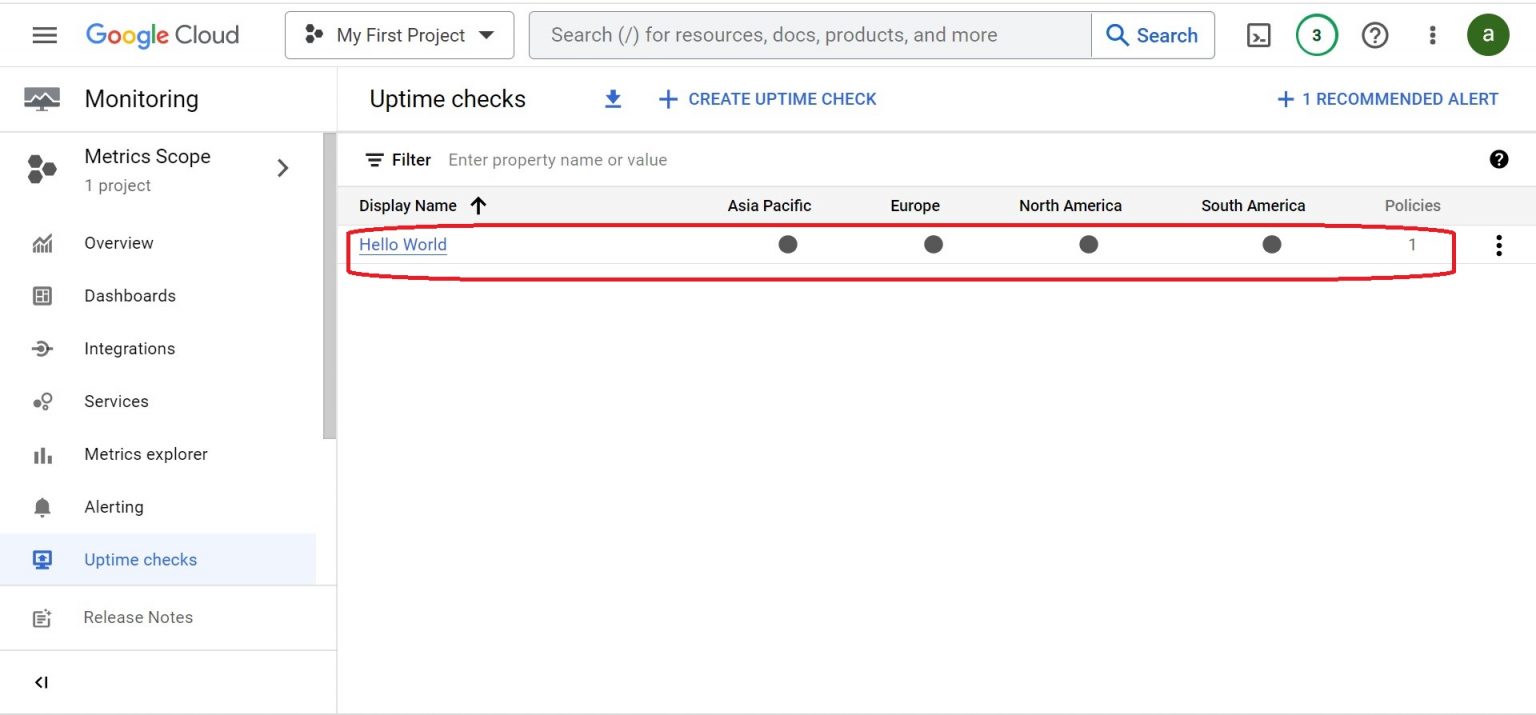Screen dimensions: 1536x715
Task: Click CREATE UPTIME CHECK
Action: click(768, 99)
